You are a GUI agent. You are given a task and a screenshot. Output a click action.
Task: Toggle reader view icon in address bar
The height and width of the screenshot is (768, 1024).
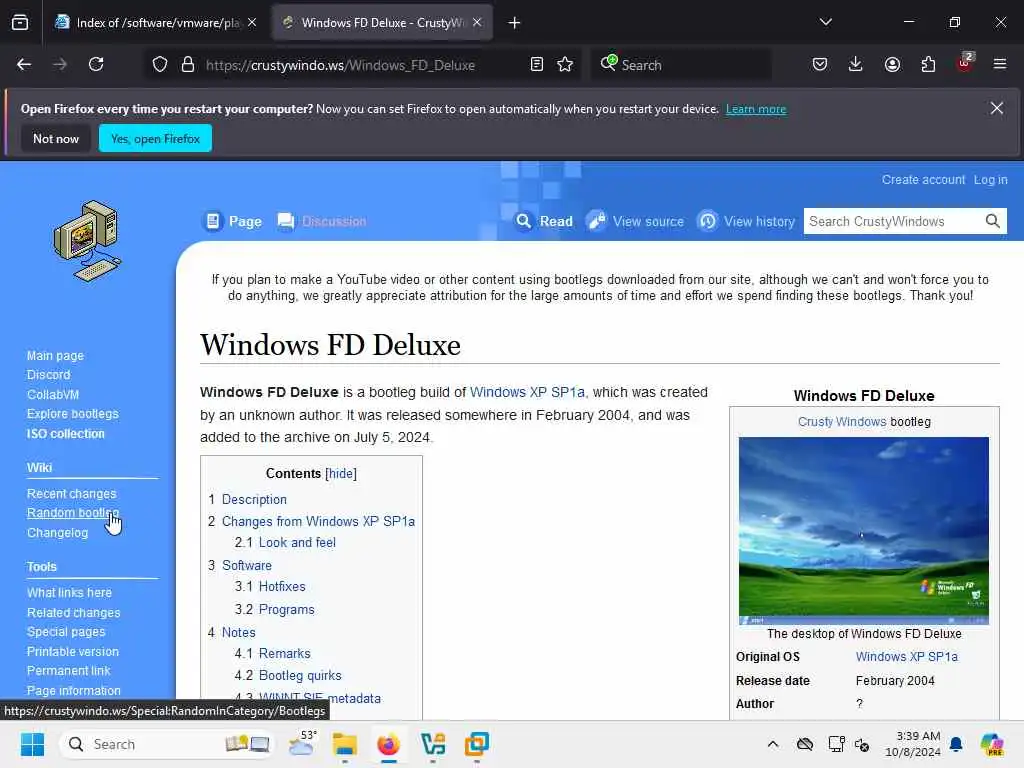pyautogui.click(x=537, y=64)
